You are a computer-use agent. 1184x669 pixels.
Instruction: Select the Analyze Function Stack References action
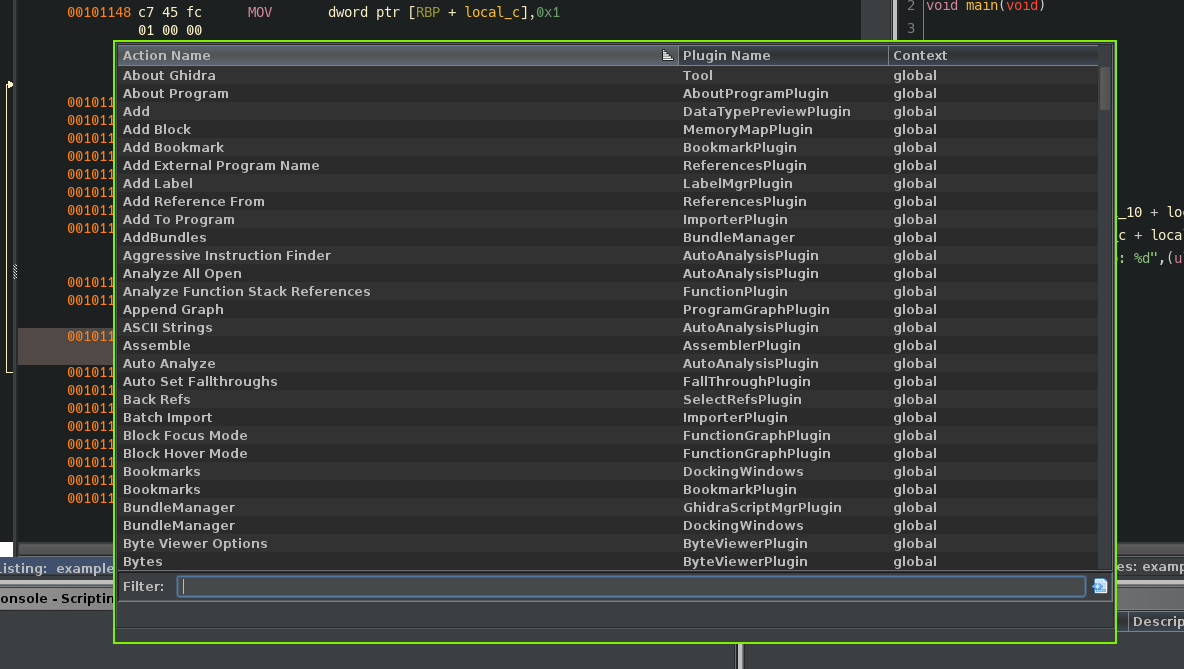(608, 291)
